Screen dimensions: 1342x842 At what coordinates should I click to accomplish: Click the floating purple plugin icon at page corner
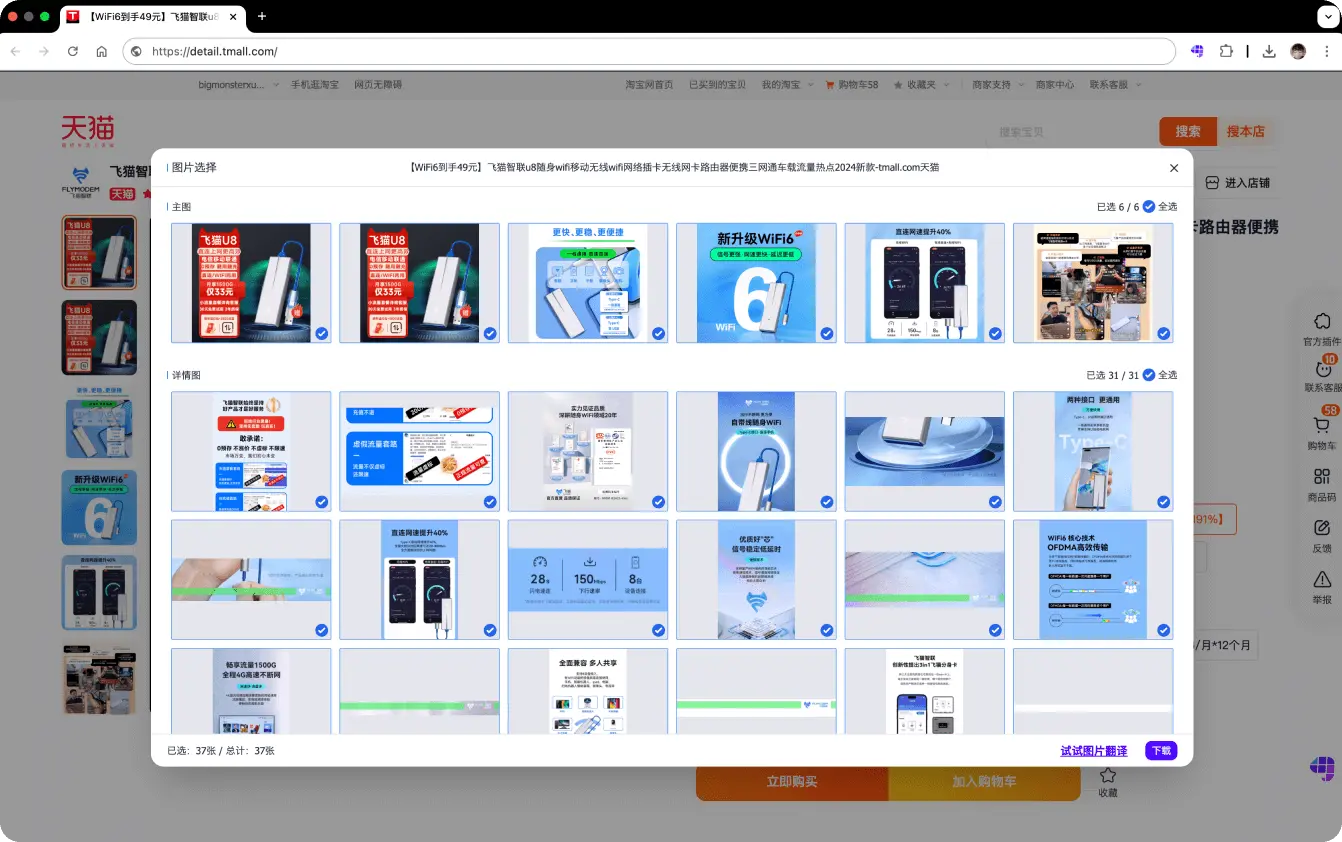pyautogui.click(x=1322, y=768)
